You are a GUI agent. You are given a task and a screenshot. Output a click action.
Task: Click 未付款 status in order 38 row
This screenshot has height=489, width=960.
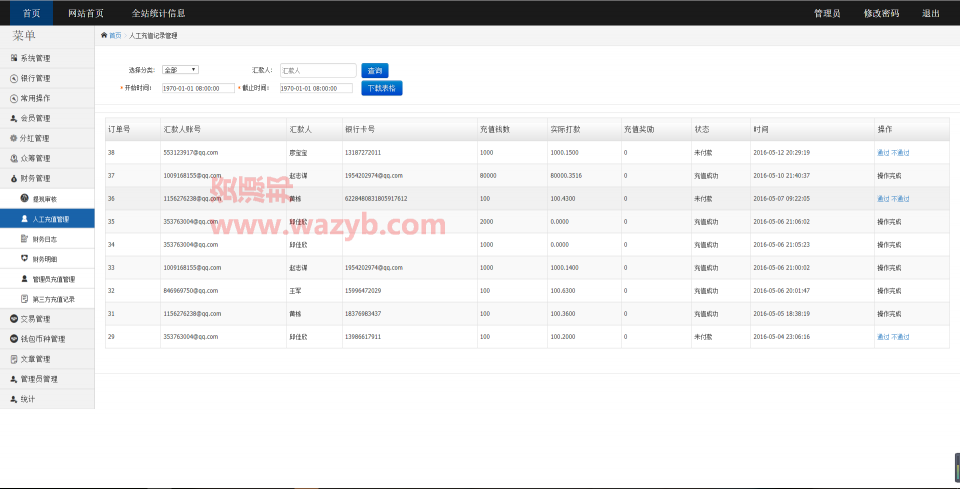click(703, 152)
